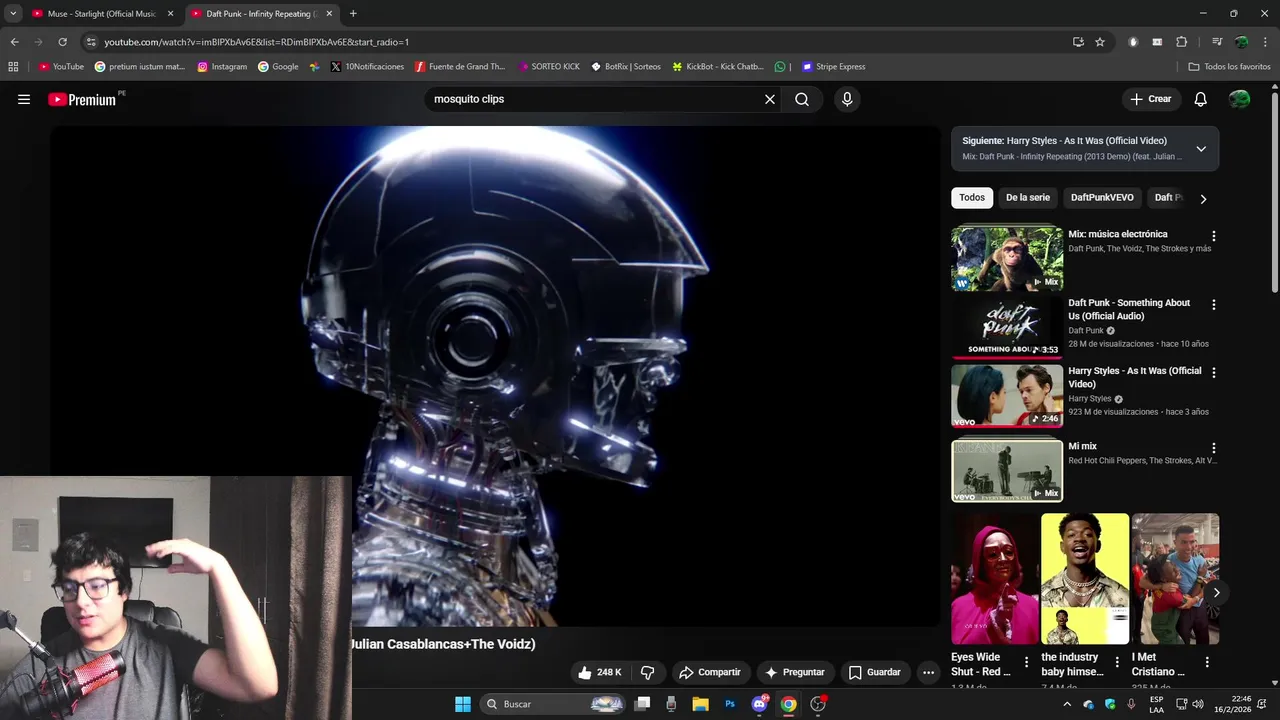Play Daft Punk - Something About Us
Screen dimensions: 1280x720
pos(1007,326)
